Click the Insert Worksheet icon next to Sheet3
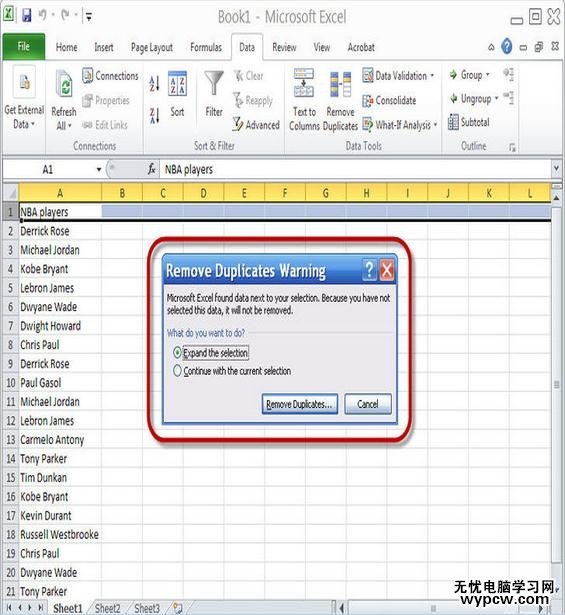The width and height of the screenshot is (565, 615). pos(177,607)
